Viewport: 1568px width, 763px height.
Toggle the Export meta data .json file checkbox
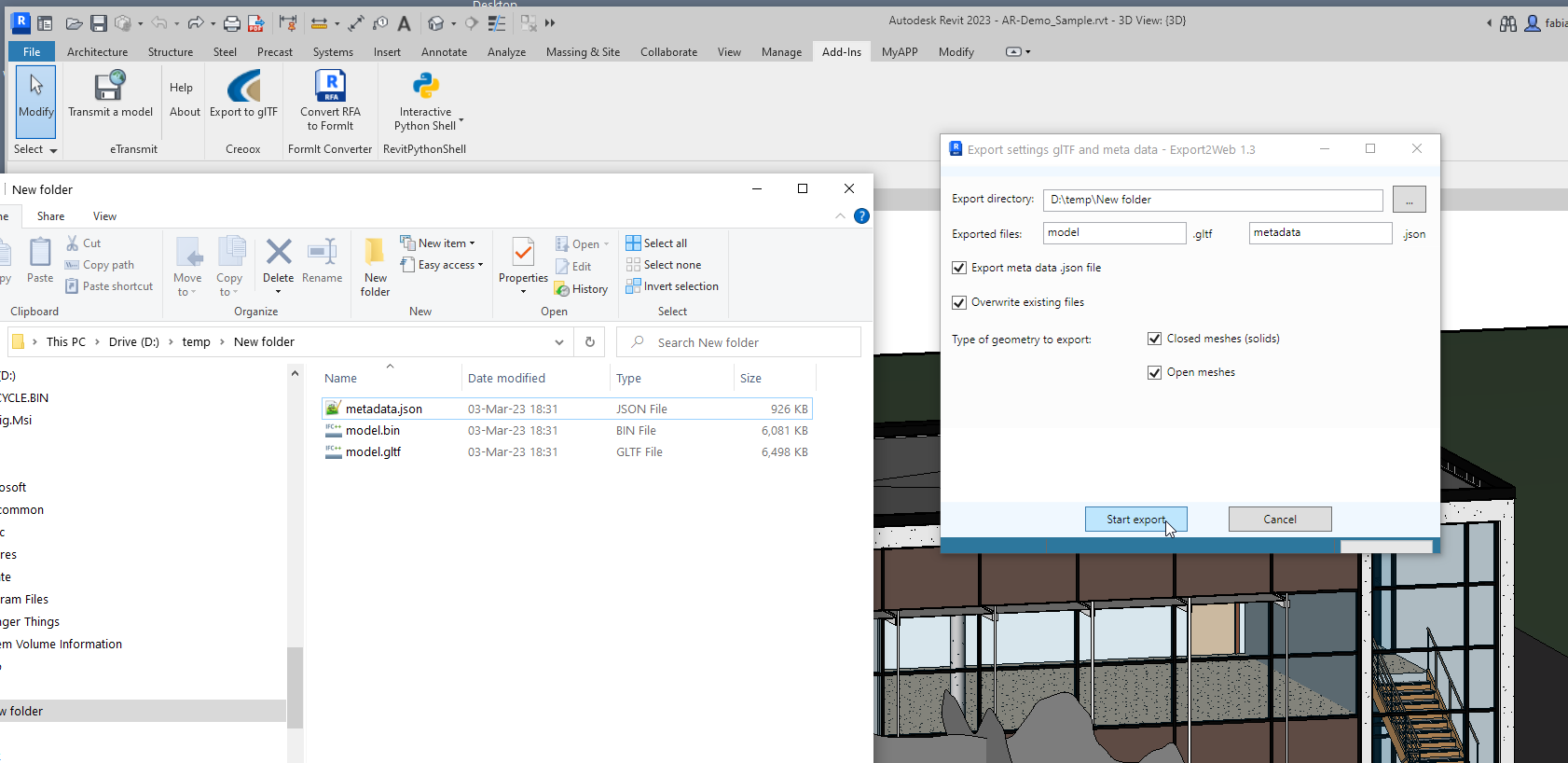click(959, 268)
